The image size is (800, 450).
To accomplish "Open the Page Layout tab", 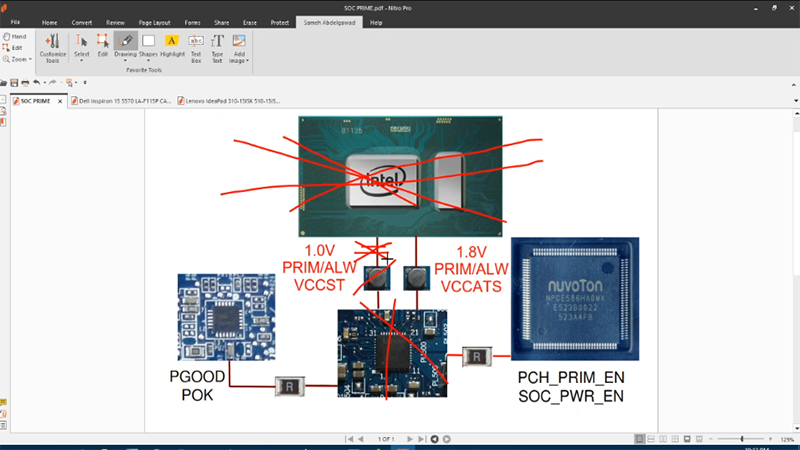I will coord(155,22).
